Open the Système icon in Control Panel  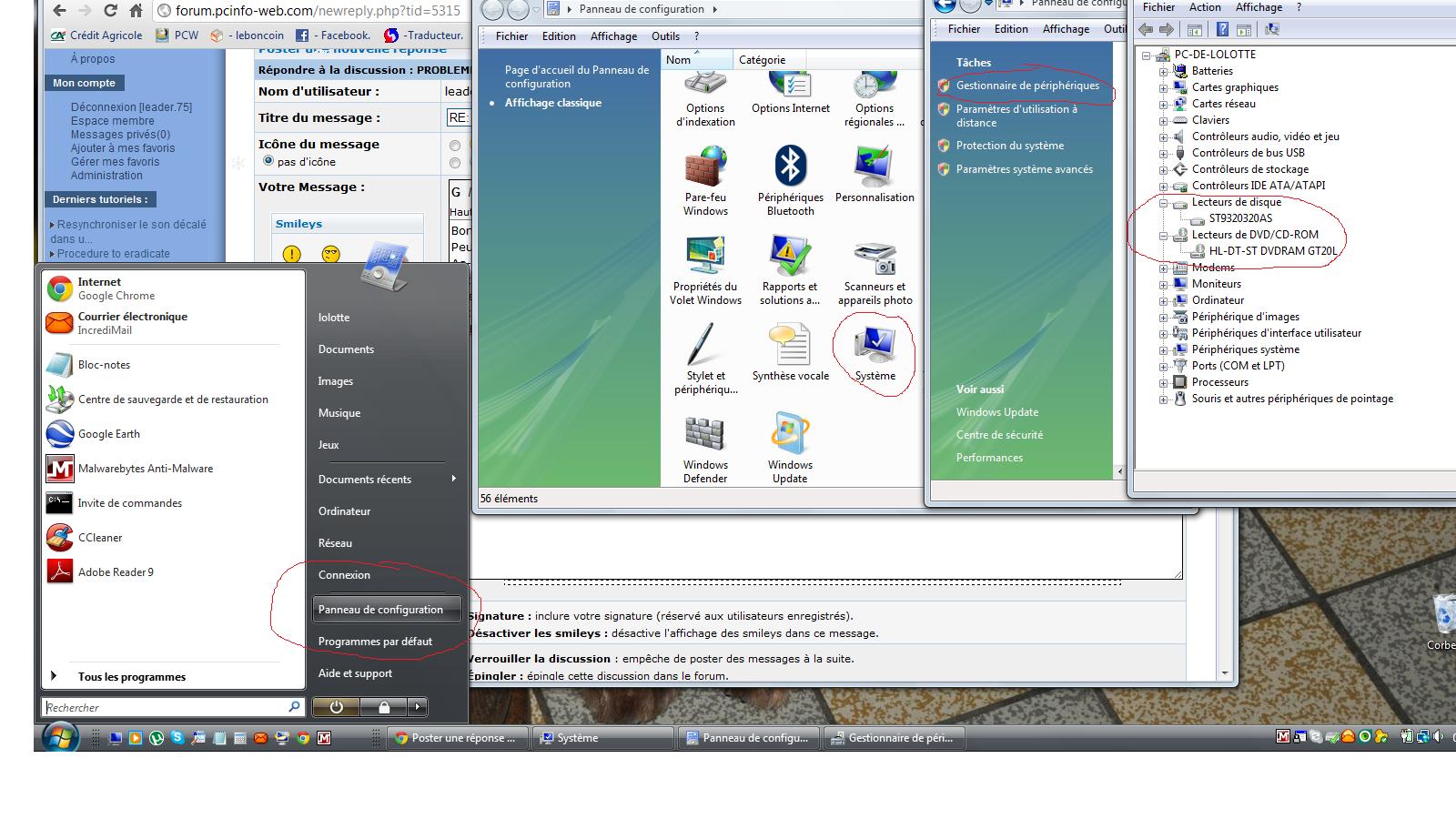[875, 353]
